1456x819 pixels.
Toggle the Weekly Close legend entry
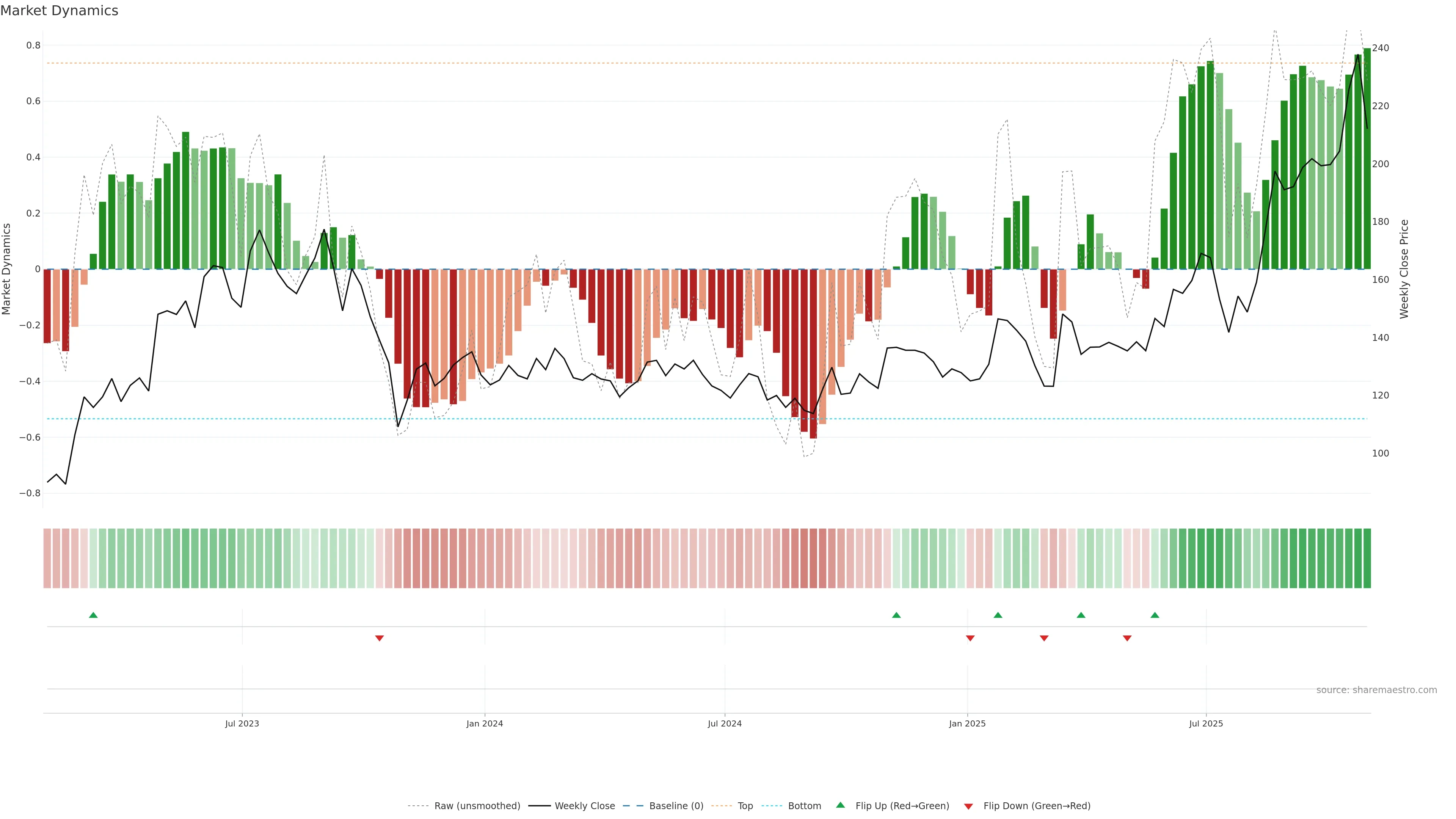click(x=584, y=806)
